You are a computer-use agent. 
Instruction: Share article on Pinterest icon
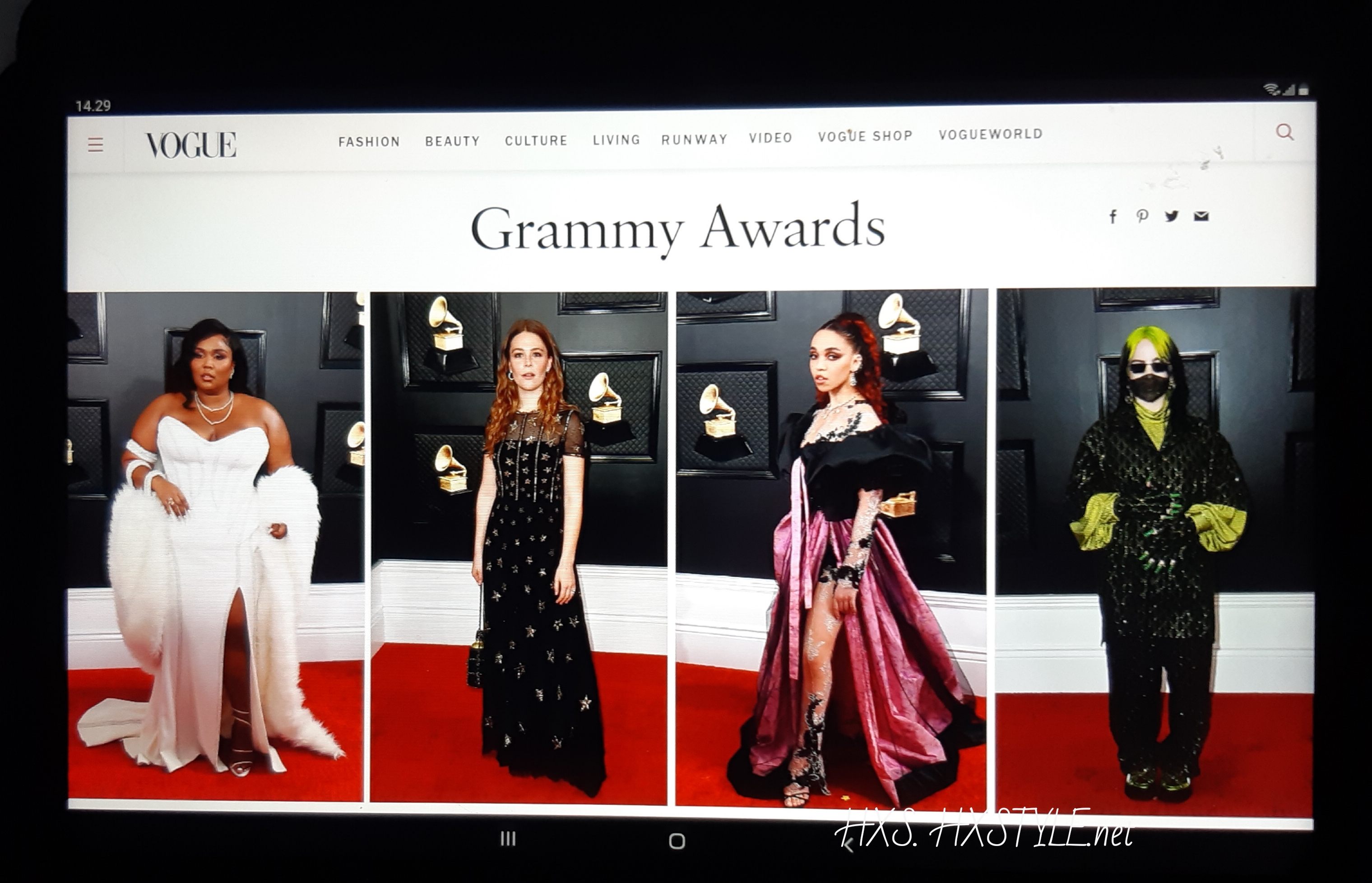pyautogui.click(x=1142, y=216)
